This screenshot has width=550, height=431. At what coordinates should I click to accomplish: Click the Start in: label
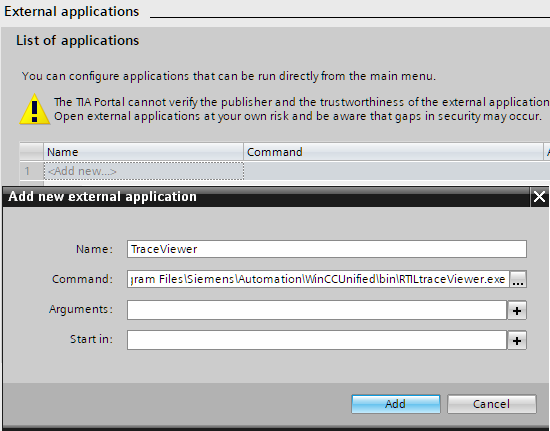91,339
